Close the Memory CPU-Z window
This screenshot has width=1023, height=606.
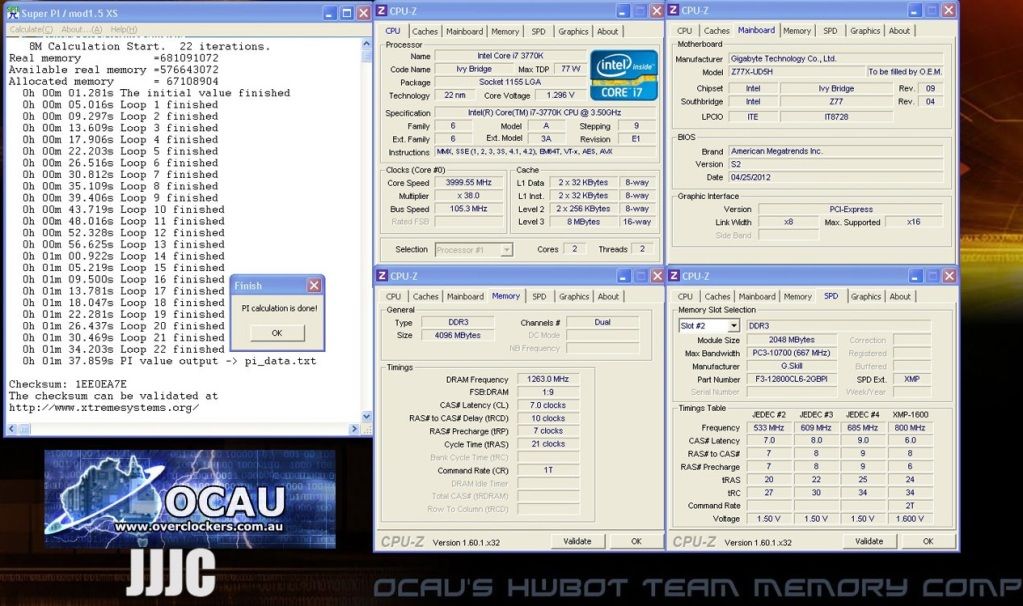[x=657, y=276]
